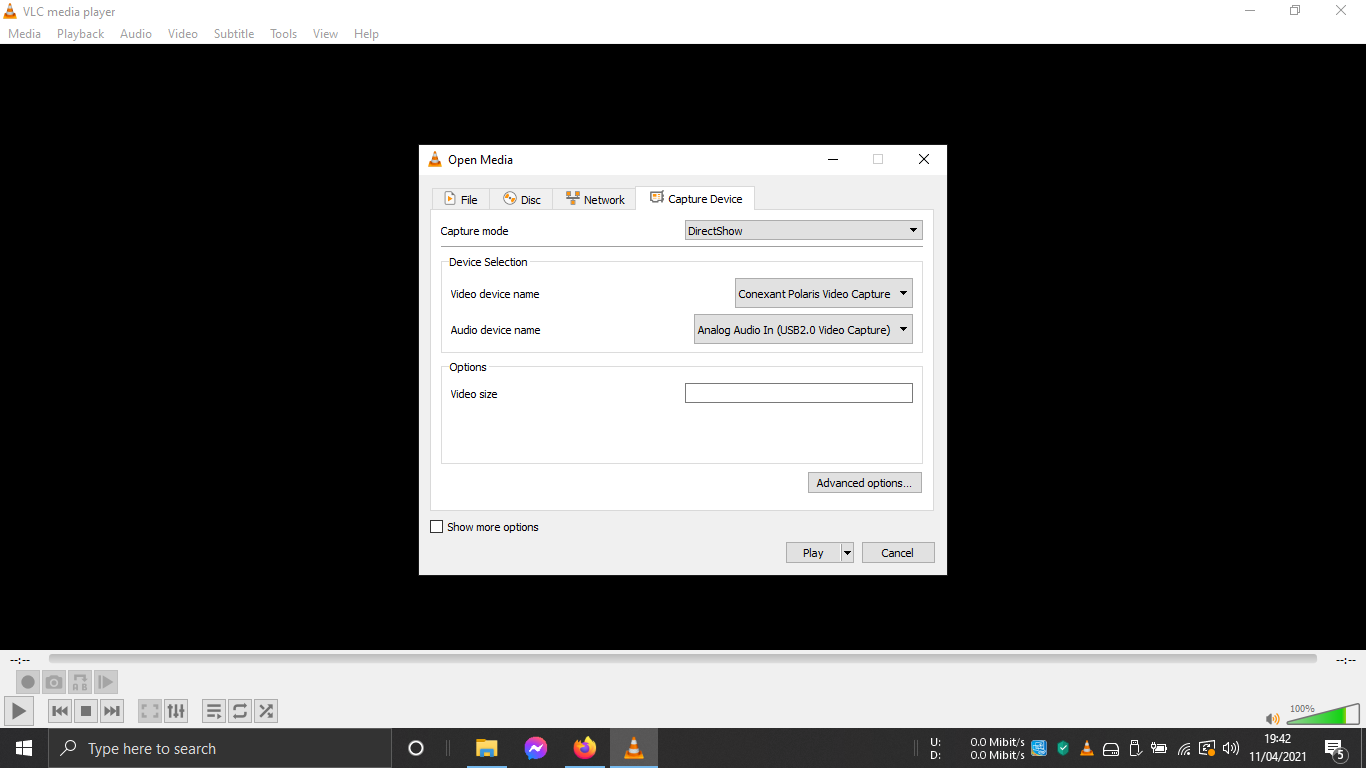This screenshot has width=1366, height=768.
Task: Click the Video size input field
Action: 798,393
